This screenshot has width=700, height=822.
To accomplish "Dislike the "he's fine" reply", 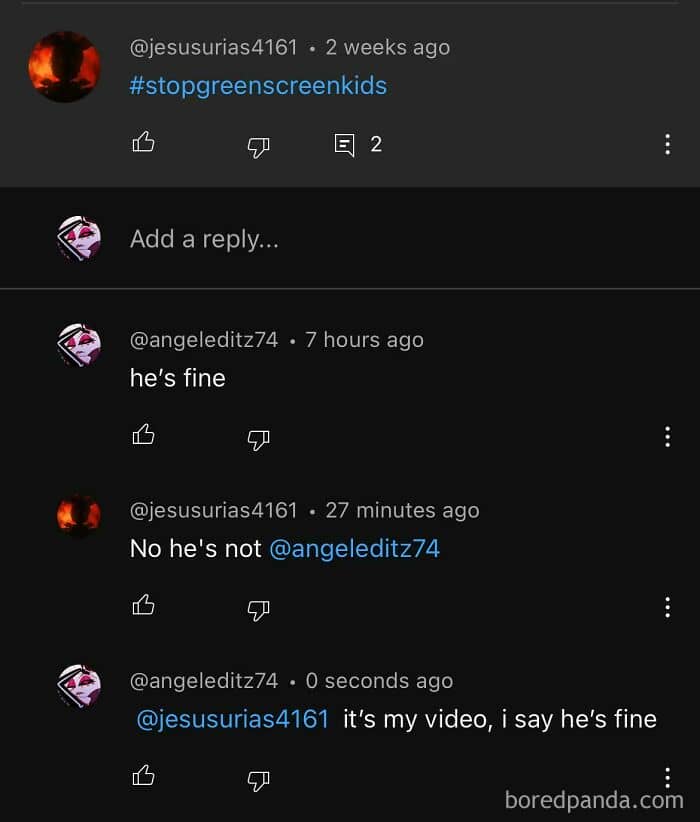I will pos(258,437).
